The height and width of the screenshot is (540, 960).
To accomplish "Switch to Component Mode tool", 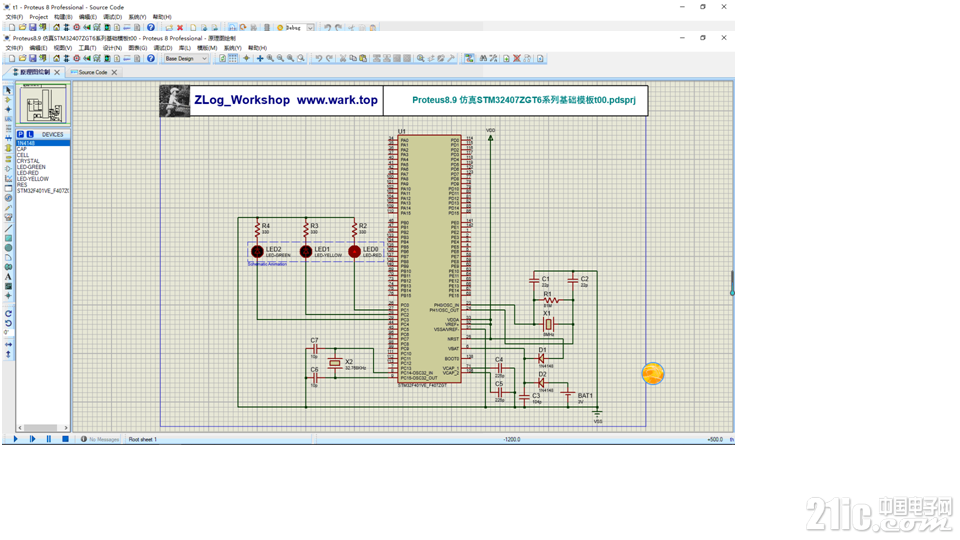I will [x=8, y=100].
